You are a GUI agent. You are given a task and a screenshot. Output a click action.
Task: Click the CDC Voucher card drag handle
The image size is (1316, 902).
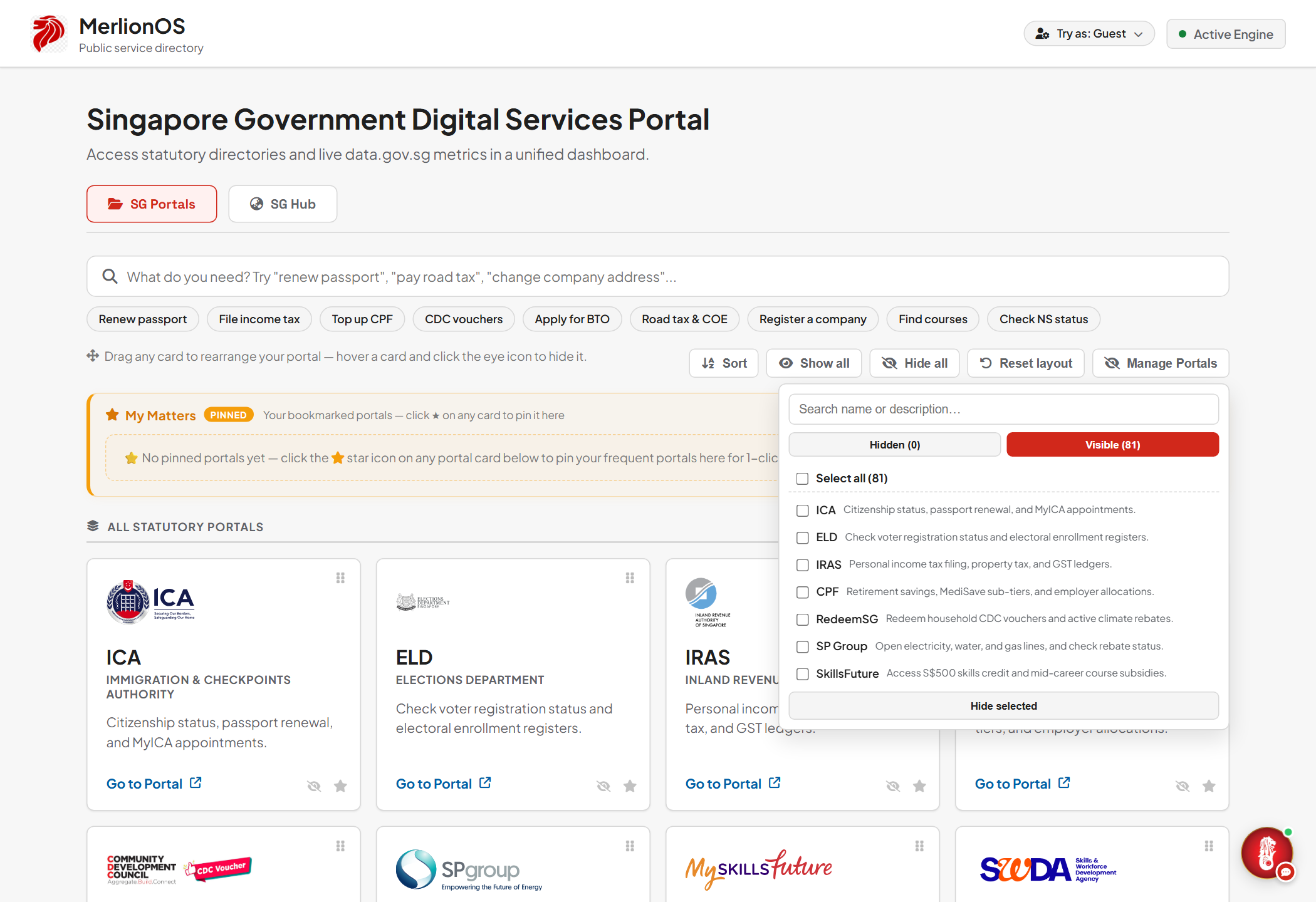340,846
